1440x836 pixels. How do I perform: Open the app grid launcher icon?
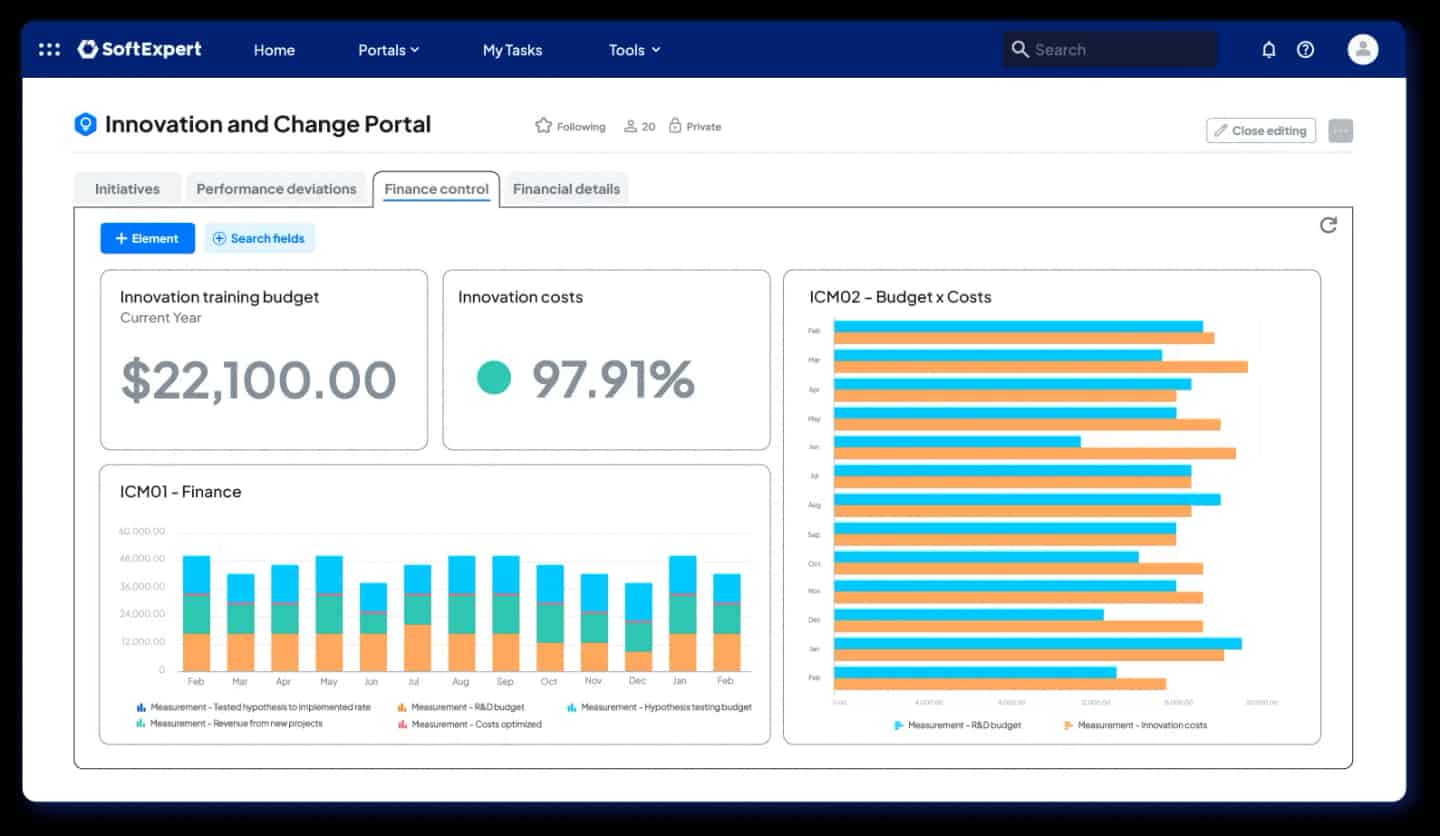[x=48, y=49]
